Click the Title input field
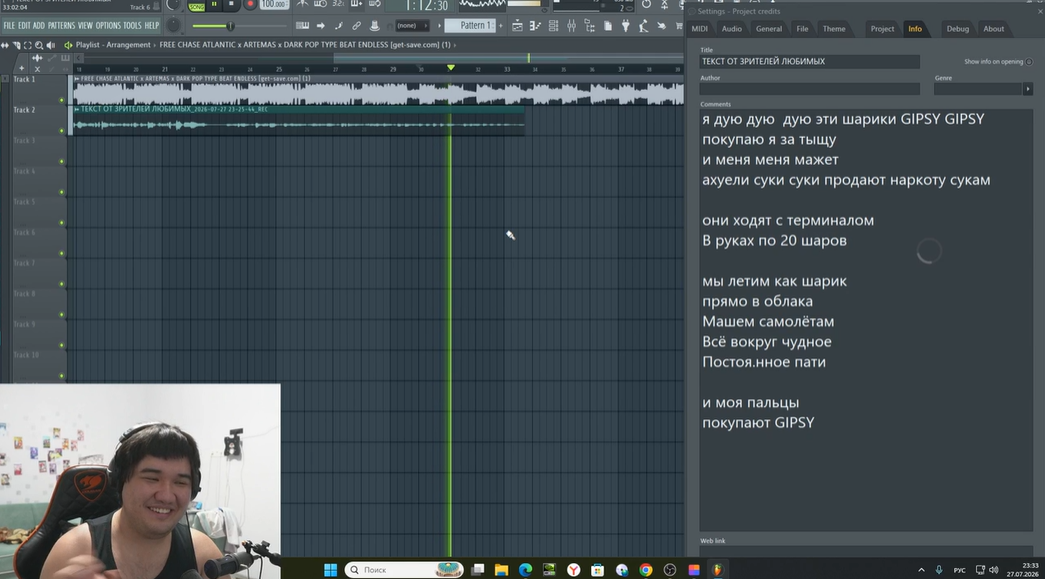 809,61
